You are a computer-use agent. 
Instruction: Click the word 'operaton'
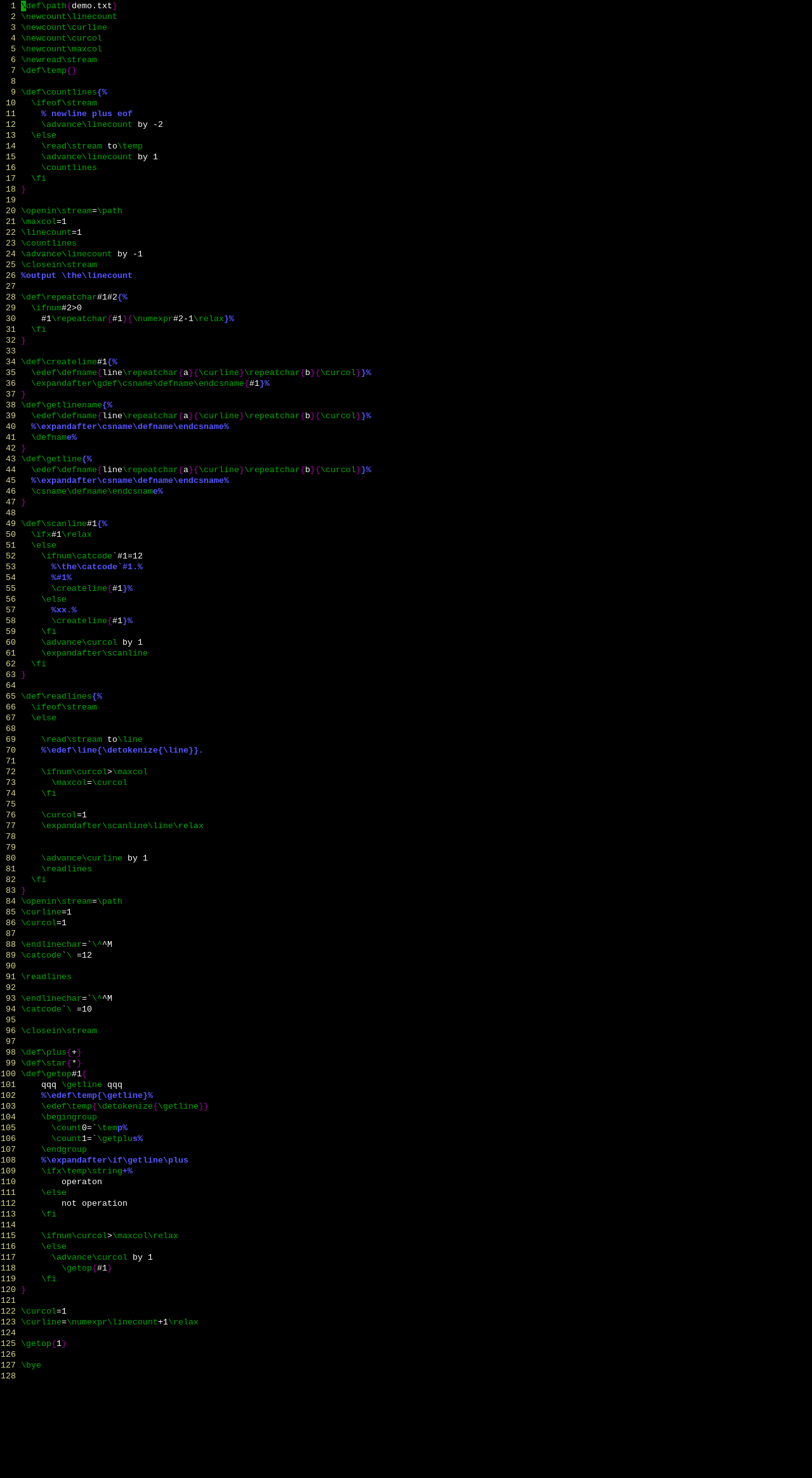82,1182
